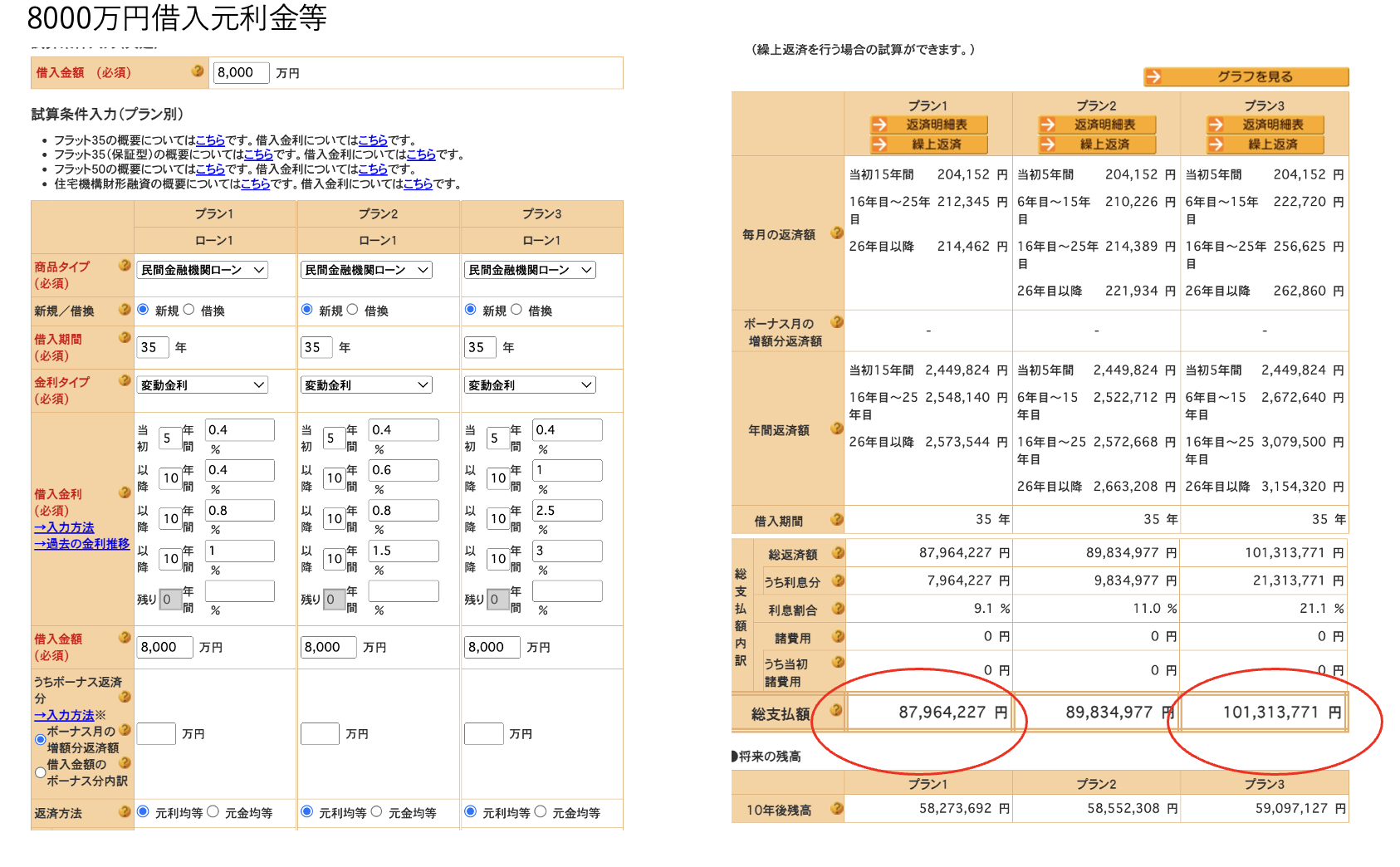This screenshot has width=1400, height=867.
Task: Select 借換 radio for Plan 1
Action: [x=189, y=310]
